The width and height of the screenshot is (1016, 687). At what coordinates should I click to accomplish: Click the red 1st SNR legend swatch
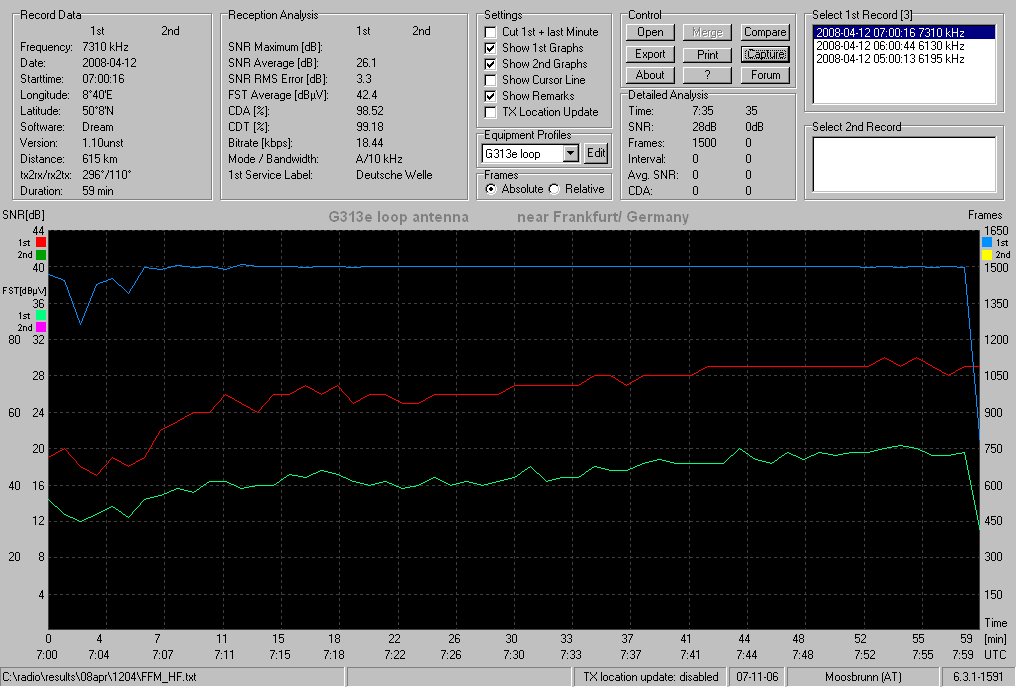click(x=41, y=242)
